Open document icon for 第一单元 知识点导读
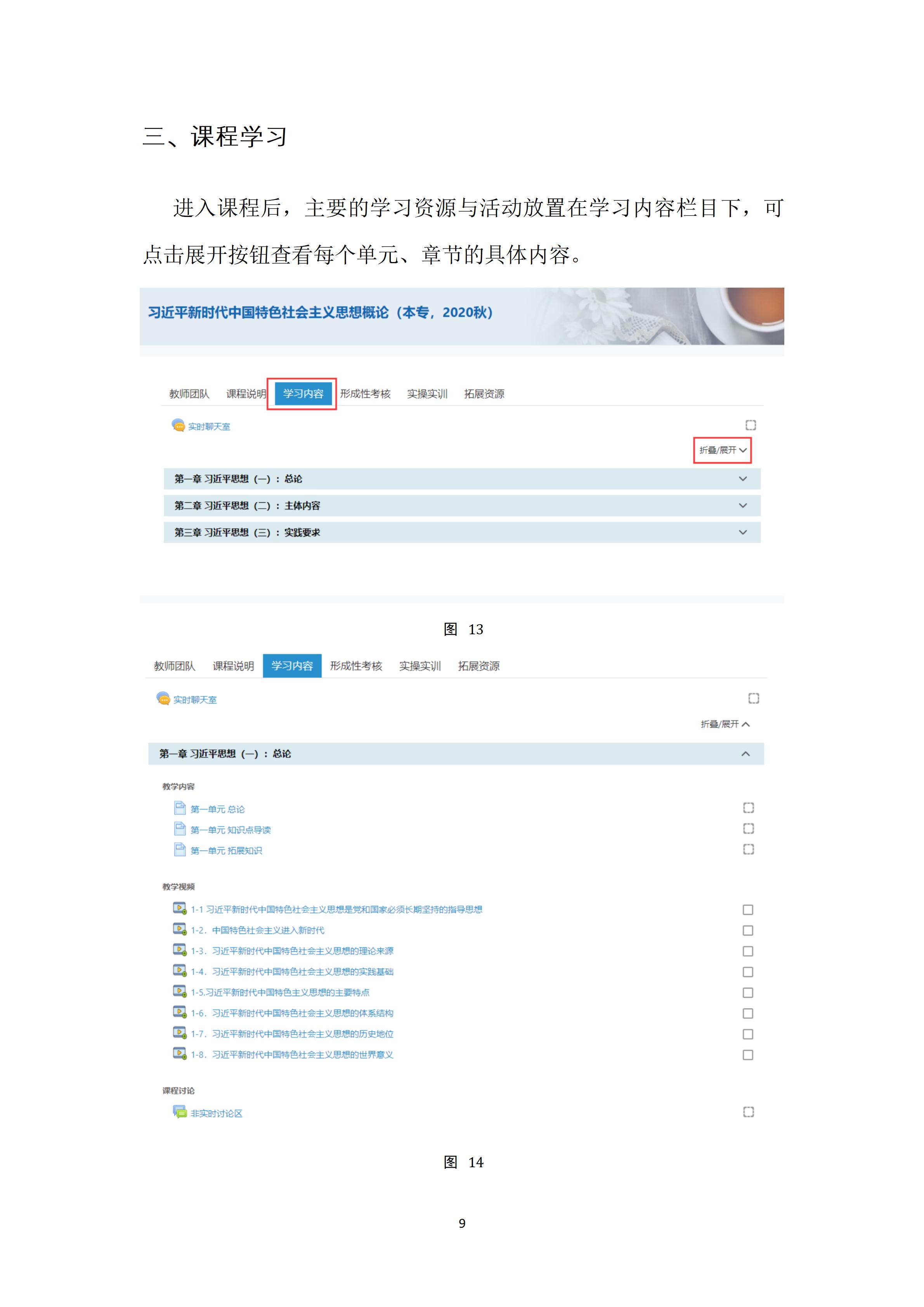 180,829
